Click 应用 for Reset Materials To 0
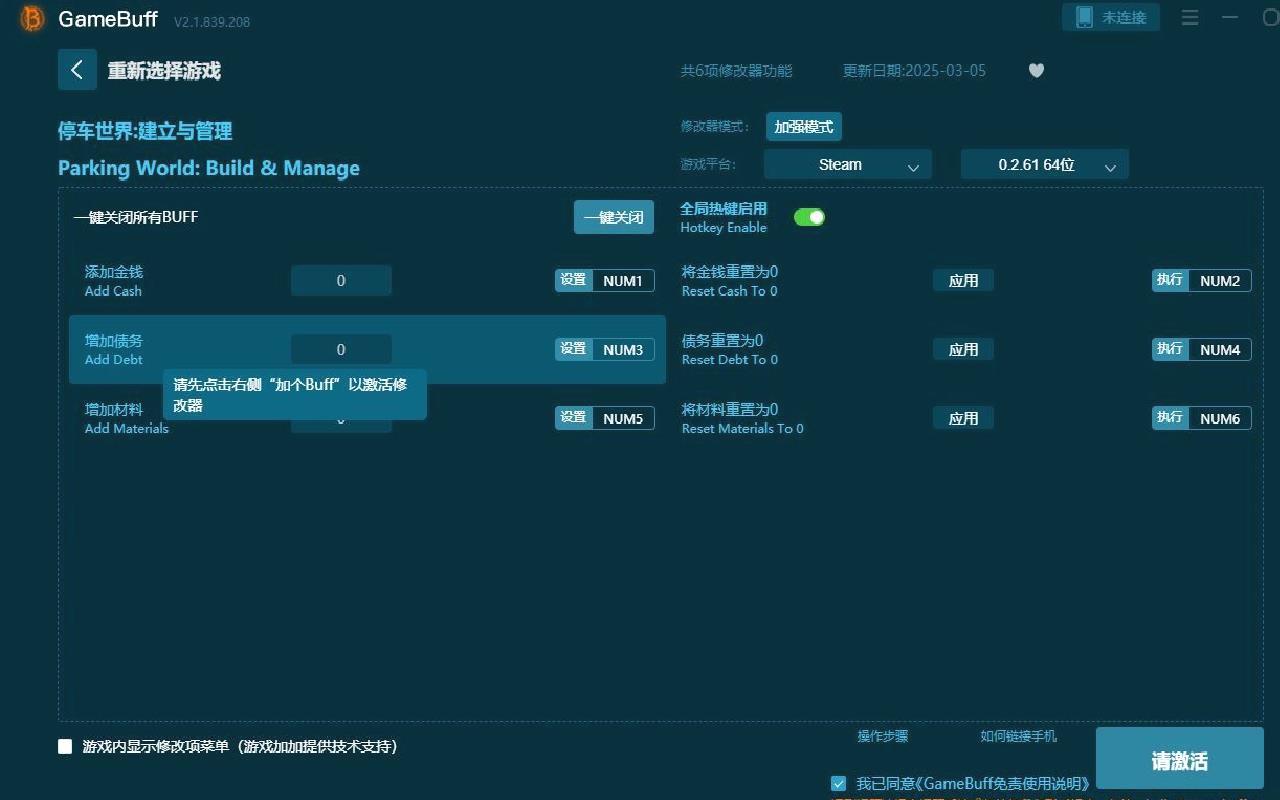 (x=963, y=418)
